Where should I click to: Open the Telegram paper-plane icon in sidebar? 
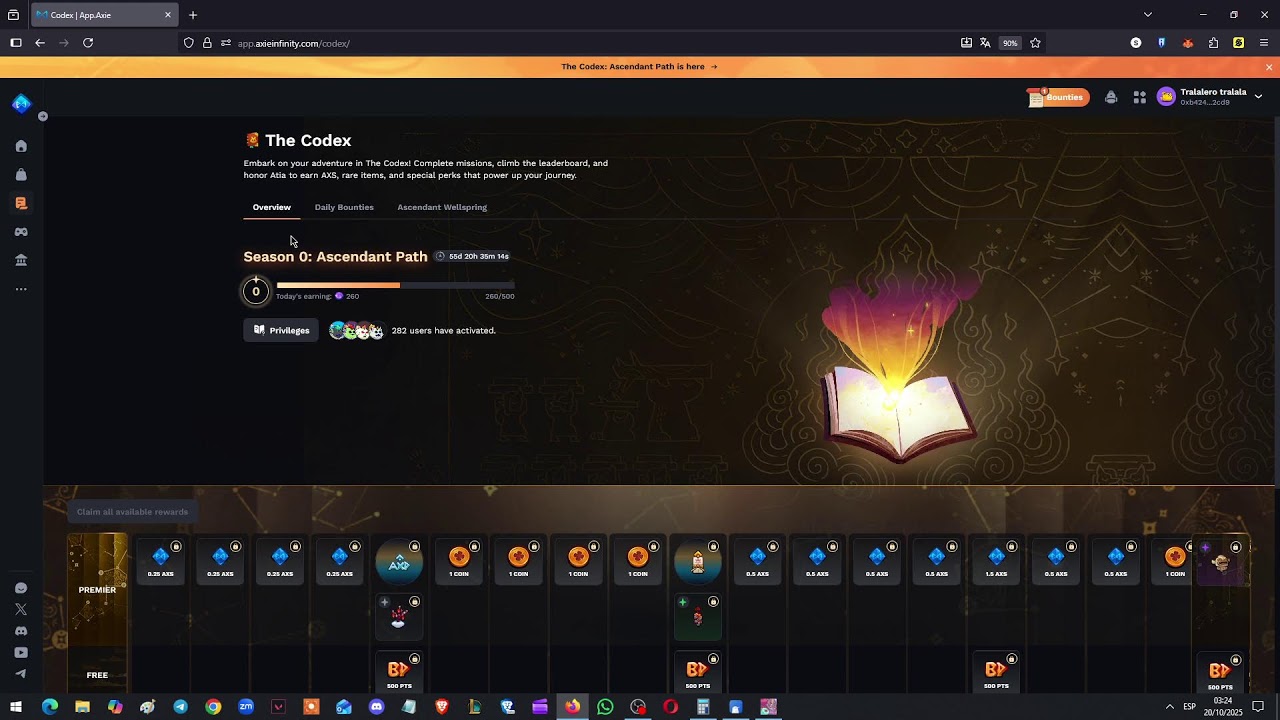[x=21, y=674]
